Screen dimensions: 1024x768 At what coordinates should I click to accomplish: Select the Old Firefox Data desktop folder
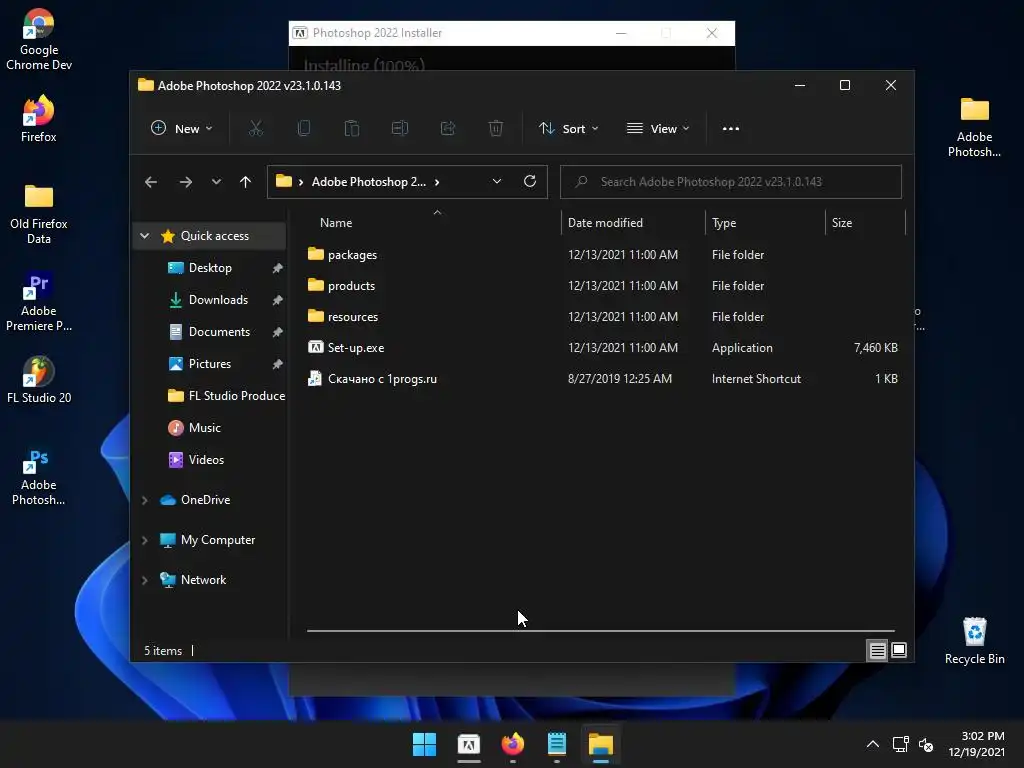tap(39, 214)
